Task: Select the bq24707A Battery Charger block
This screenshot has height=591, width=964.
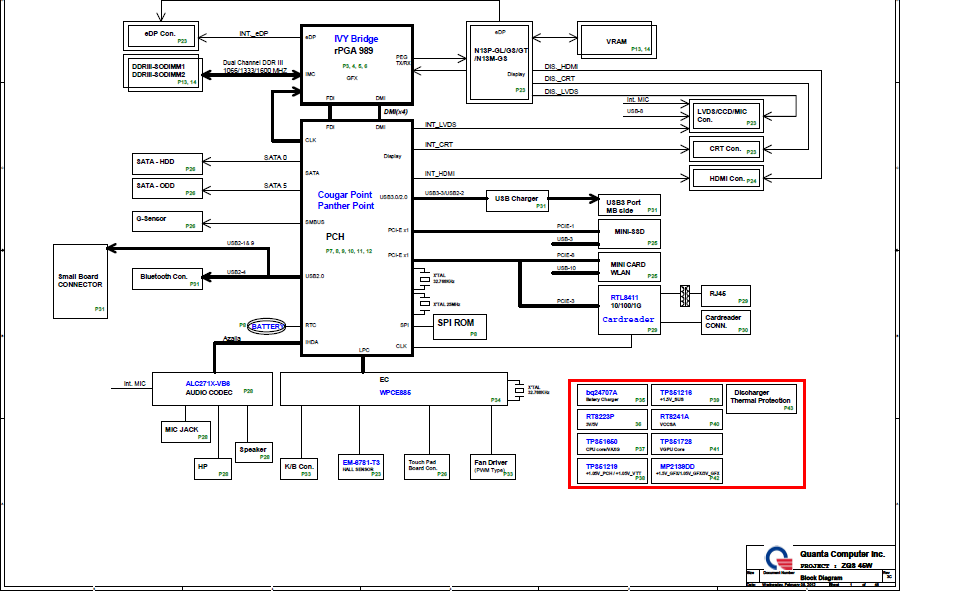Action: [611, 396]
